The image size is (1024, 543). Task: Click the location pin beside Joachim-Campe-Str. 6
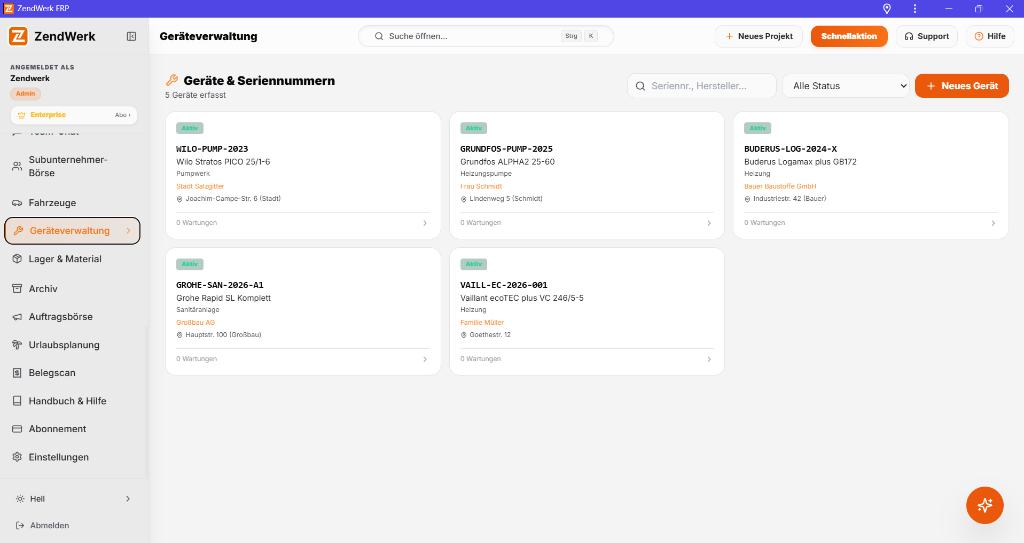tap(180, 199)
